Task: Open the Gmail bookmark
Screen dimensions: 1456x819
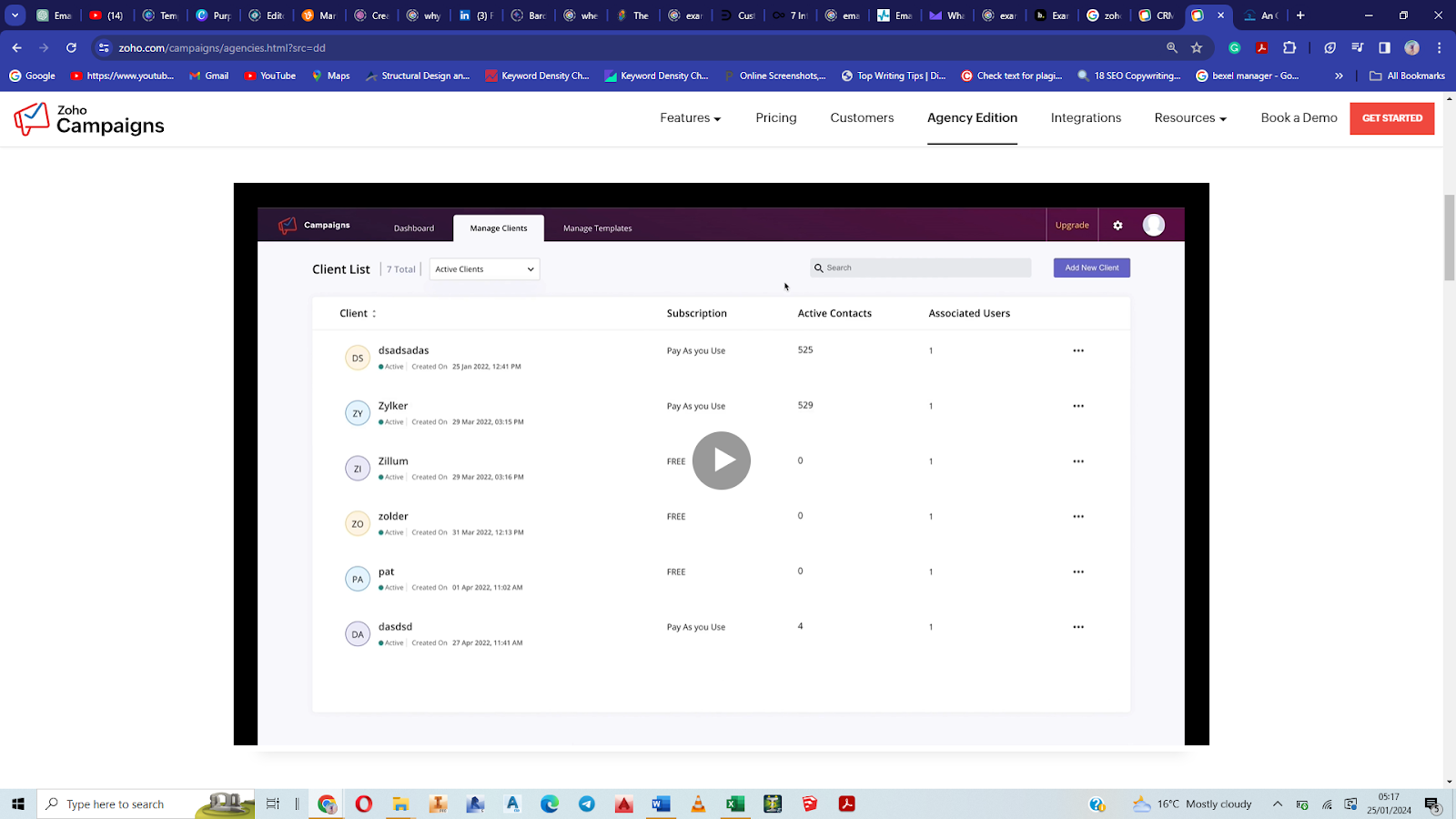Action: point(209,76)
